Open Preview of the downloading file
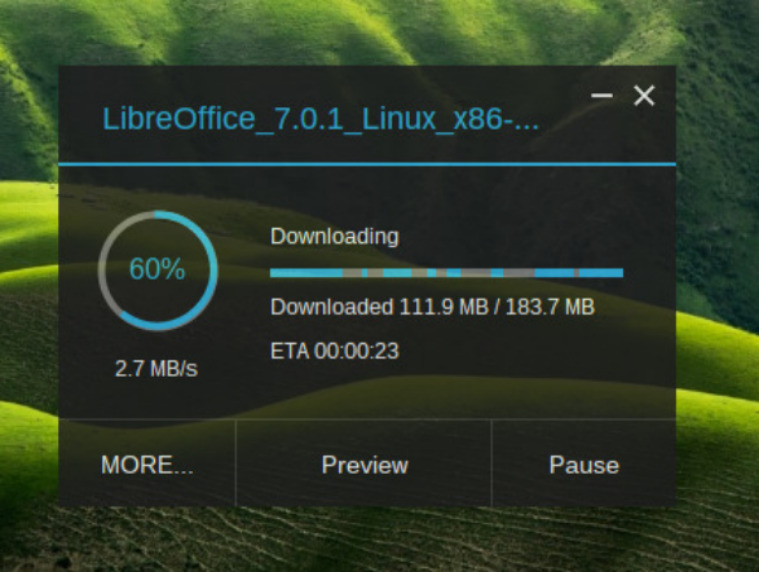The image size is (759, 572). point(364,464)
